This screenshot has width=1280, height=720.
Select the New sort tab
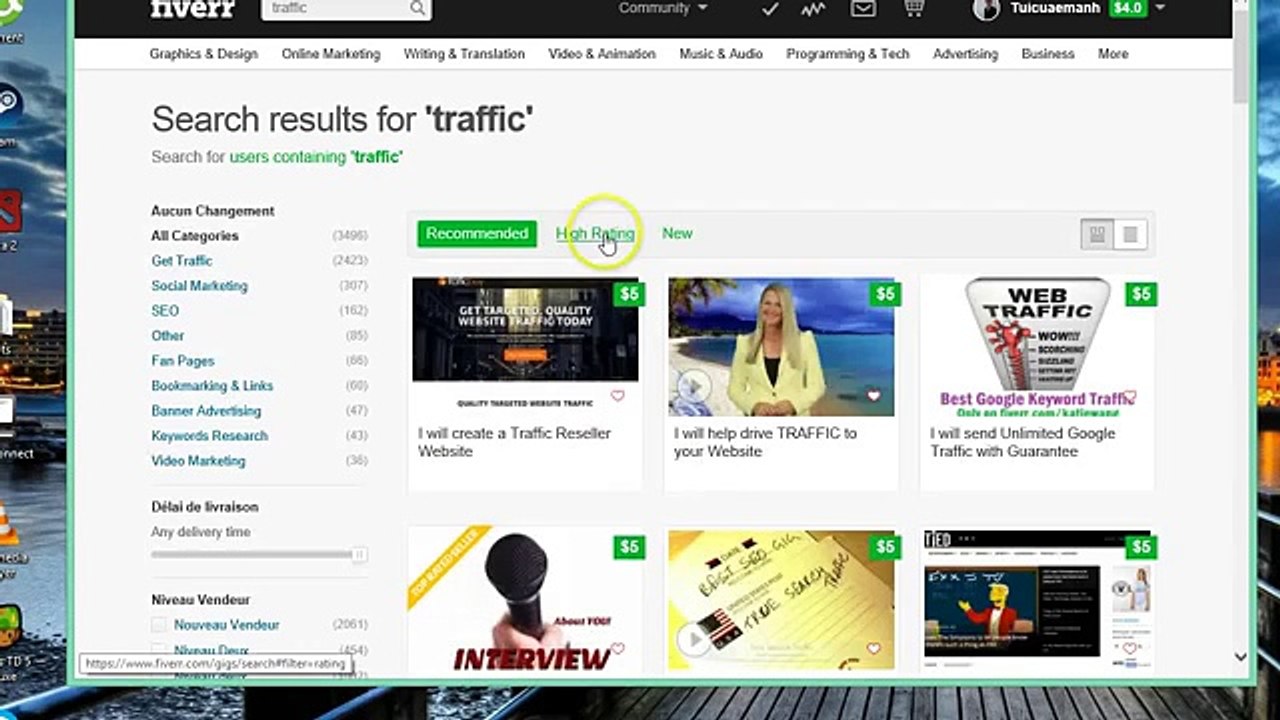pos(677,233)
